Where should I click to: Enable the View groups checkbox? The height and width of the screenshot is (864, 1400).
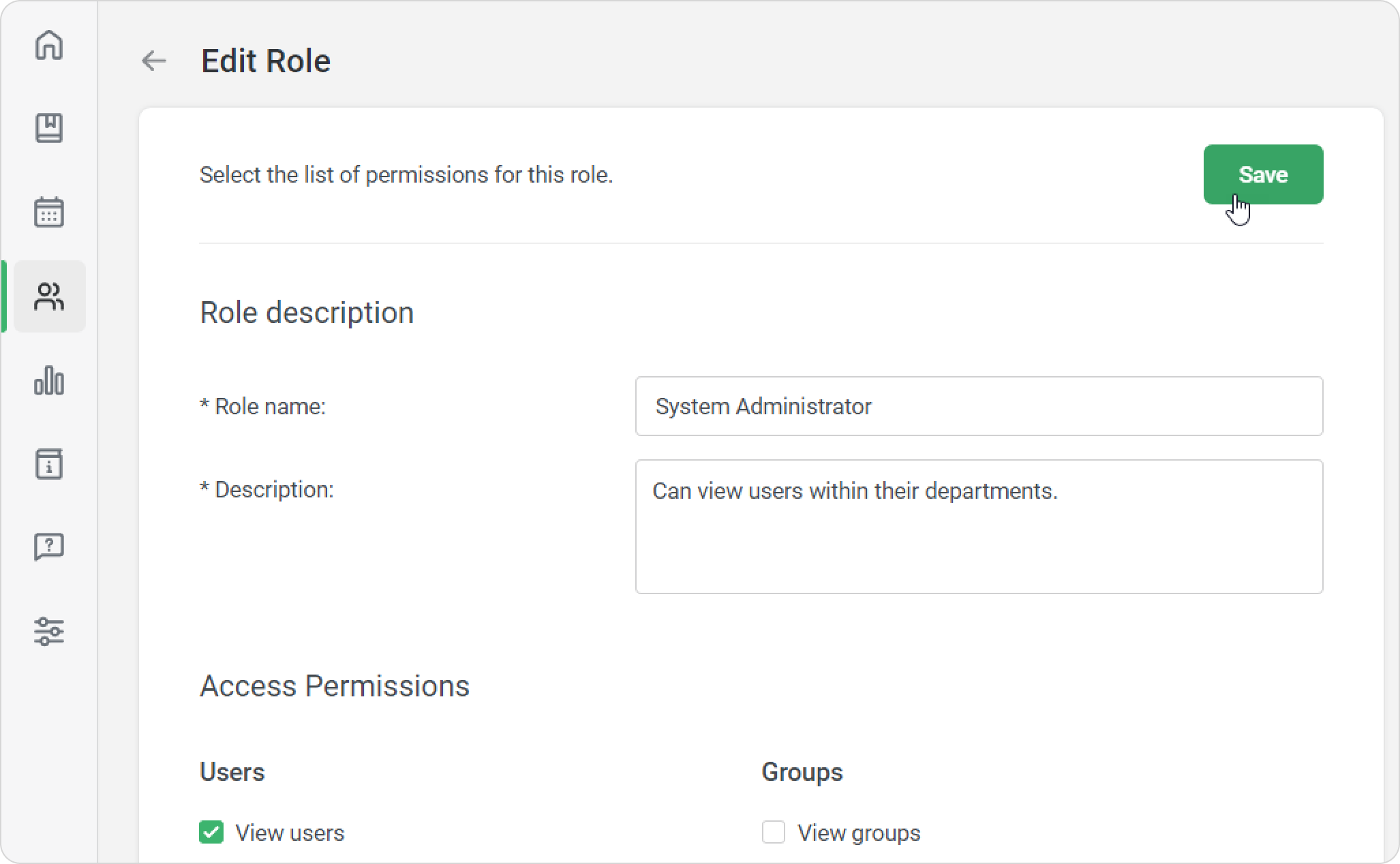coord(774,832)
